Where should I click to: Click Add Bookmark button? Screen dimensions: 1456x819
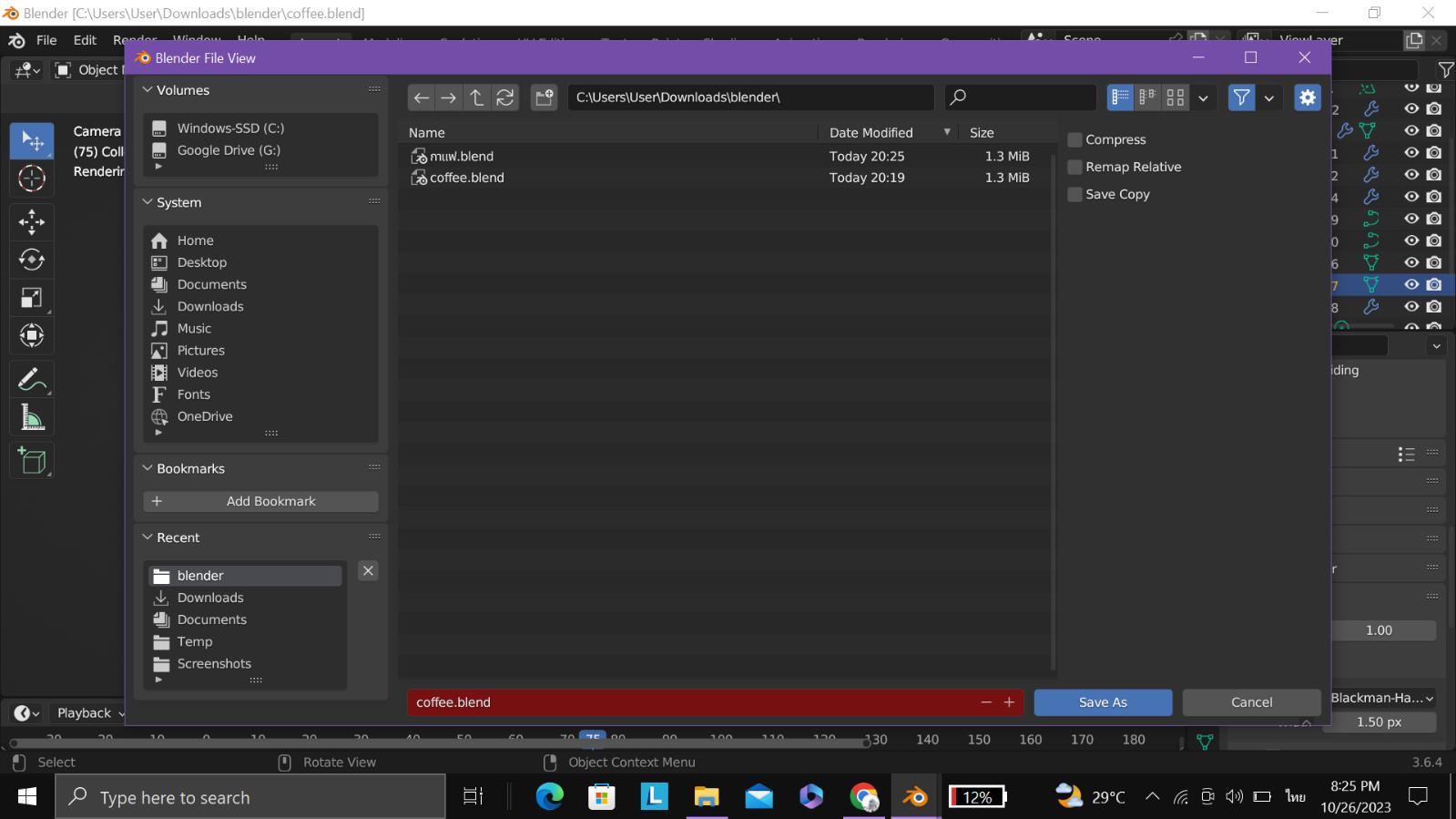[x=260, y=501]
